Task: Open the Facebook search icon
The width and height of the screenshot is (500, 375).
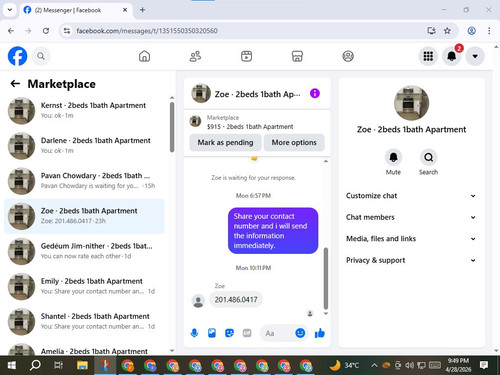Action: coord(41,56)
